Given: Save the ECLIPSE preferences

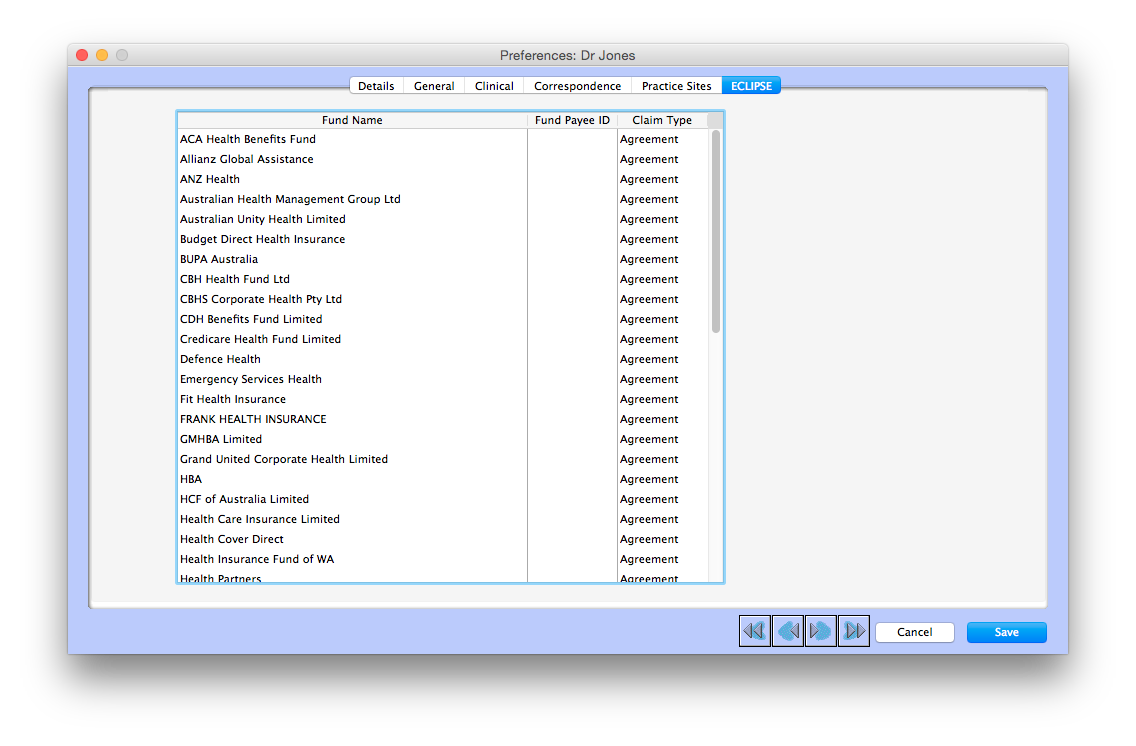Looking at the screenshot, I should pyautogui.click(x=1006, y=632).
